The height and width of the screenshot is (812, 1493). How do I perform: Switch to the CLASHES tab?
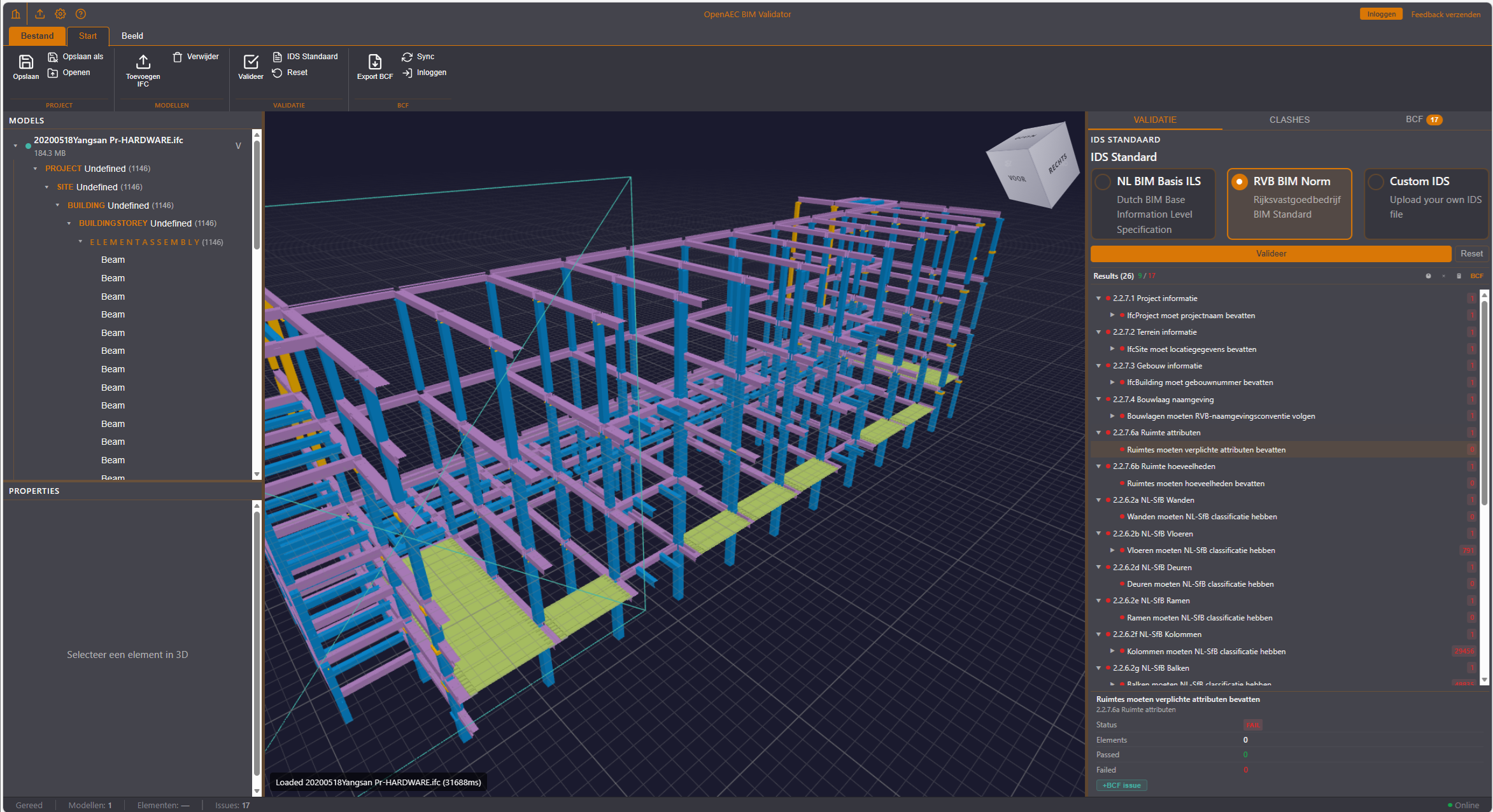click(1289, 120)
